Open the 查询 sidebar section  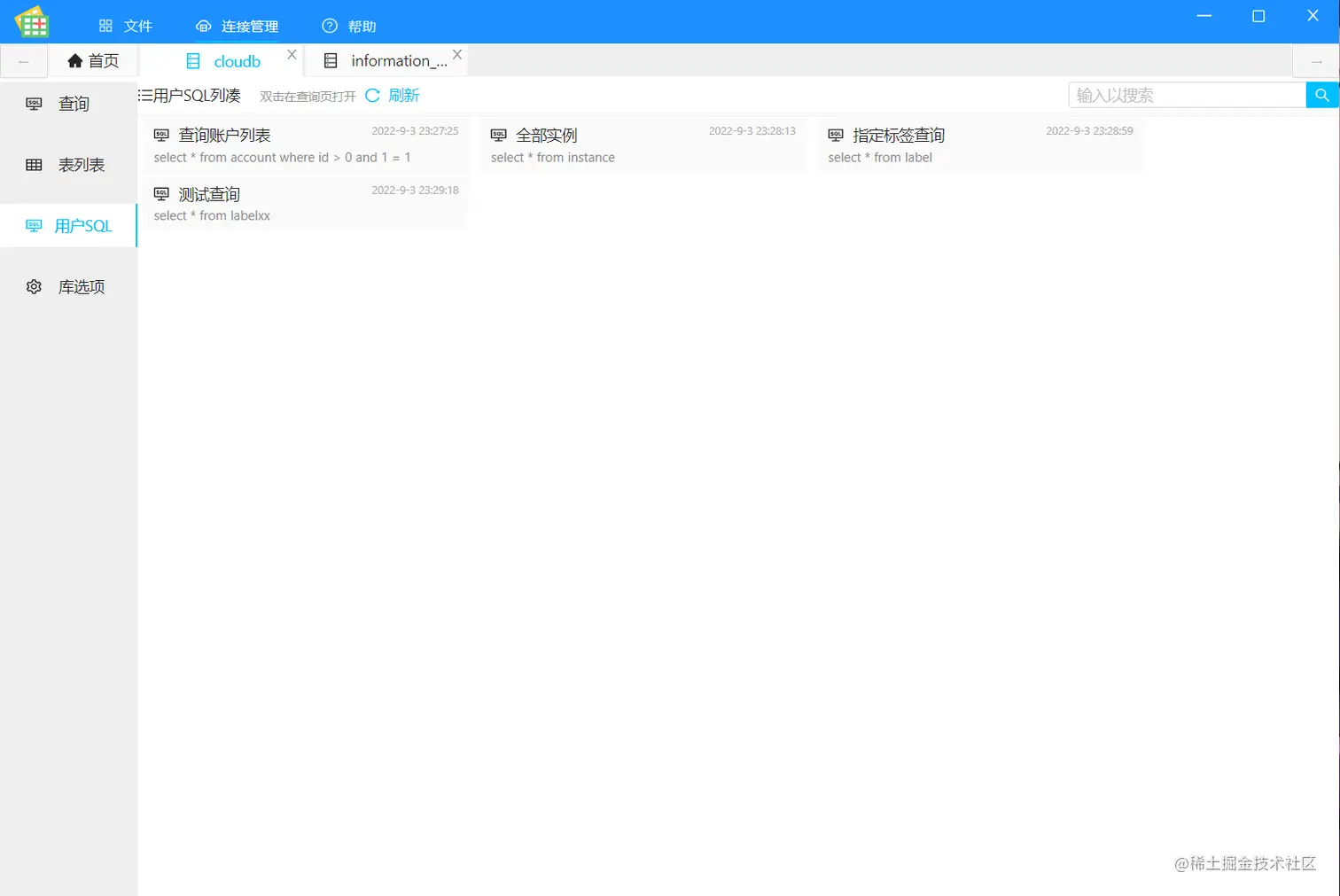[x=68, y=104]
